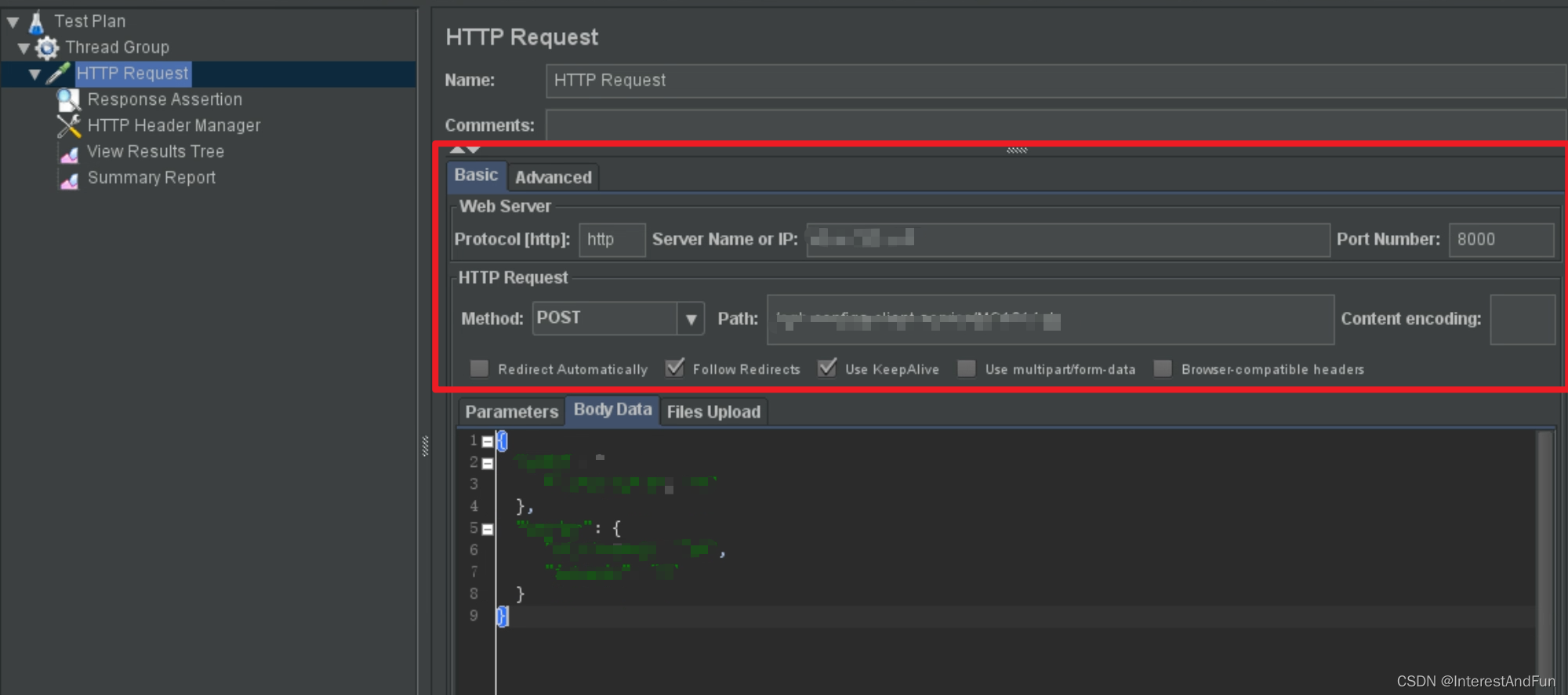Enable Use multipart/form-data checkbox
The image size is (1568, 695).
pyautogui.click(x=967, y=368)
